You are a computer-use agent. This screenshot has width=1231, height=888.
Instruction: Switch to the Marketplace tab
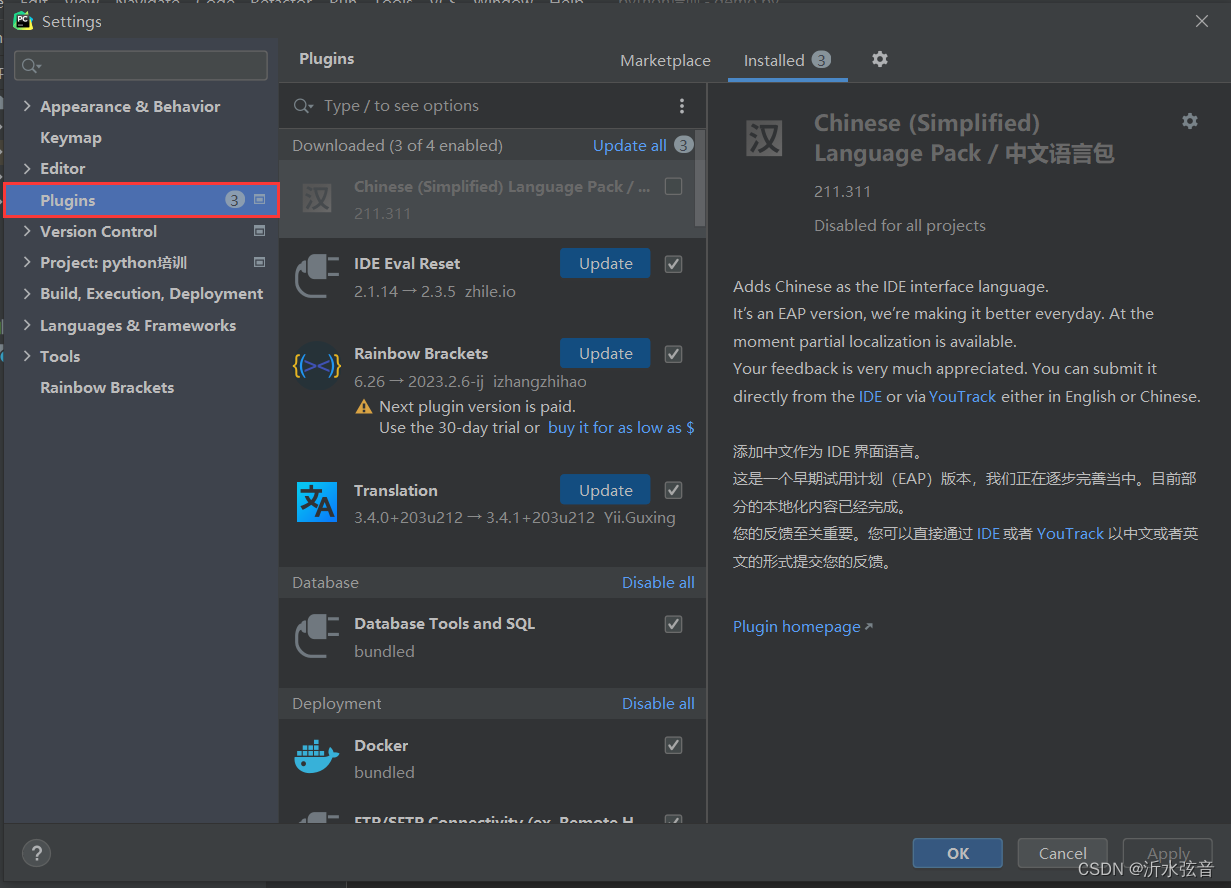click(665, 60)
